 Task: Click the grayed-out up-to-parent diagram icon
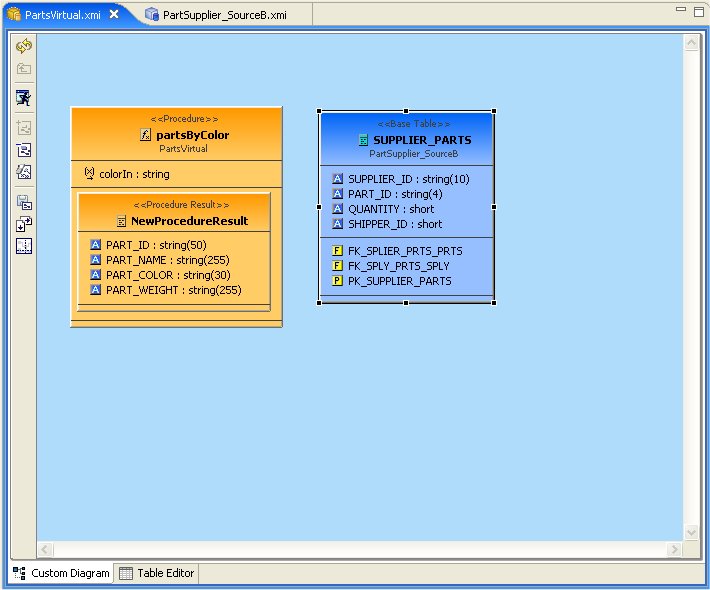coord(24,69)
